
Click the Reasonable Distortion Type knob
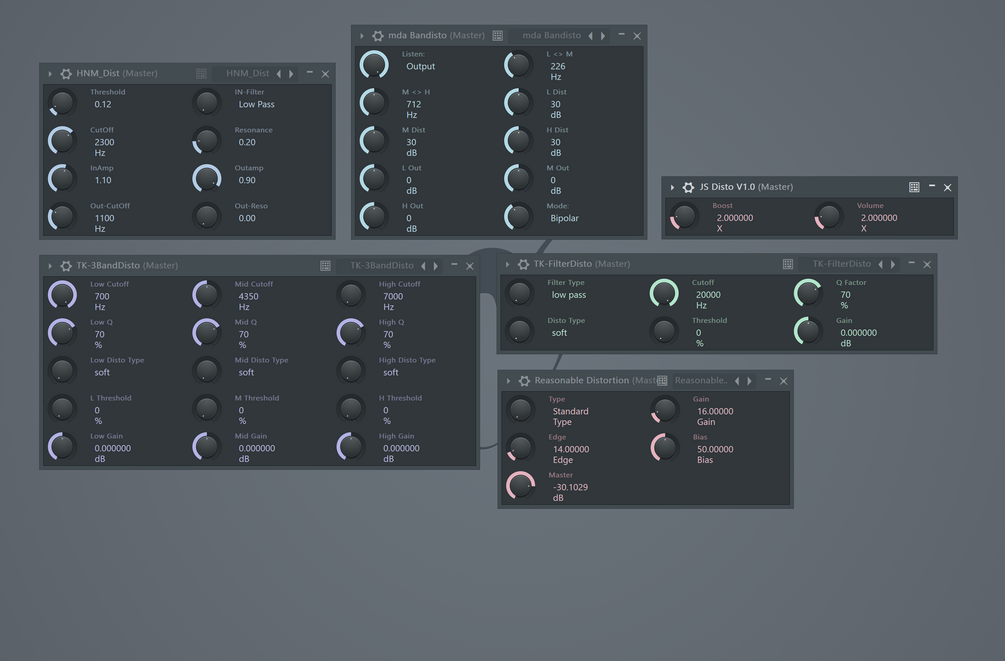520,410
